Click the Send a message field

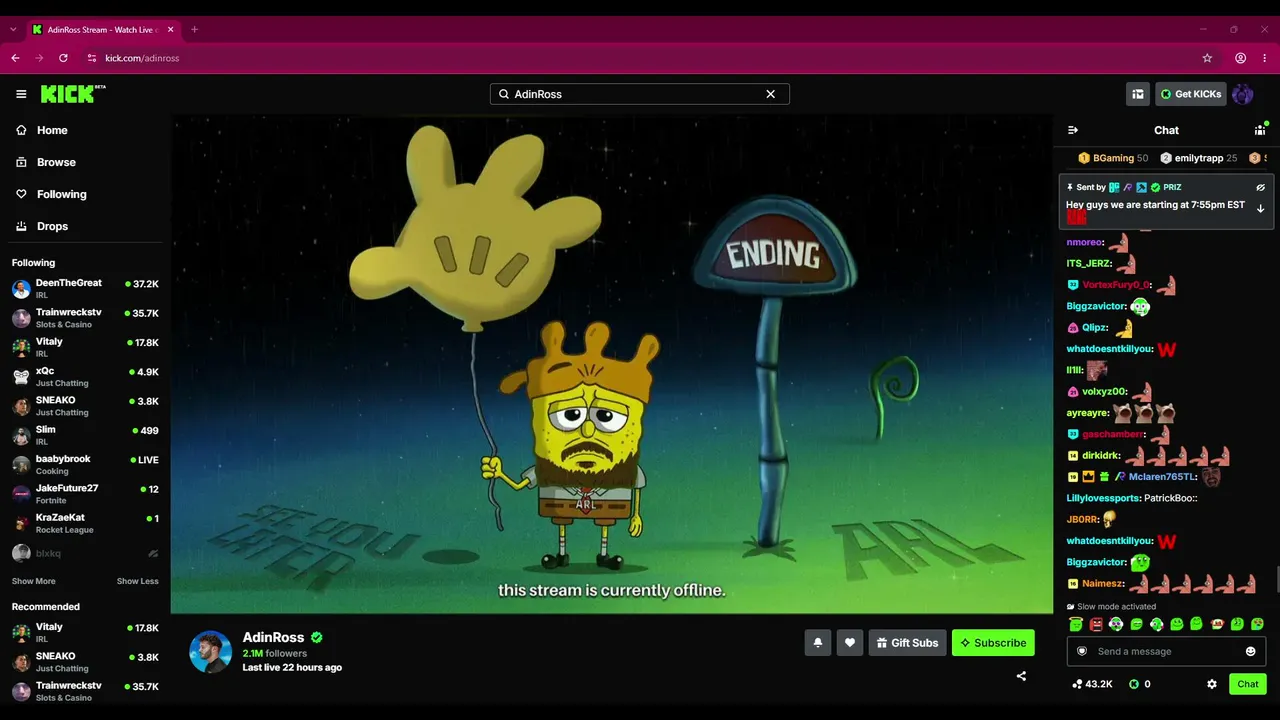(1166, 651)
